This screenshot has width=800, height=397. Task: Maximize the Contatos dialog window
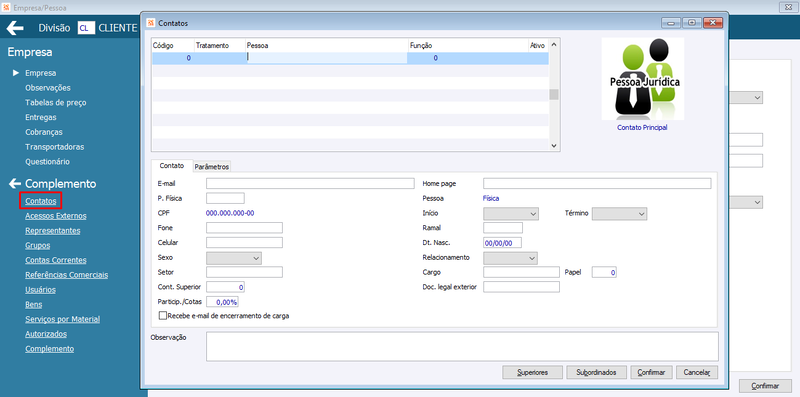pos(692,23)
